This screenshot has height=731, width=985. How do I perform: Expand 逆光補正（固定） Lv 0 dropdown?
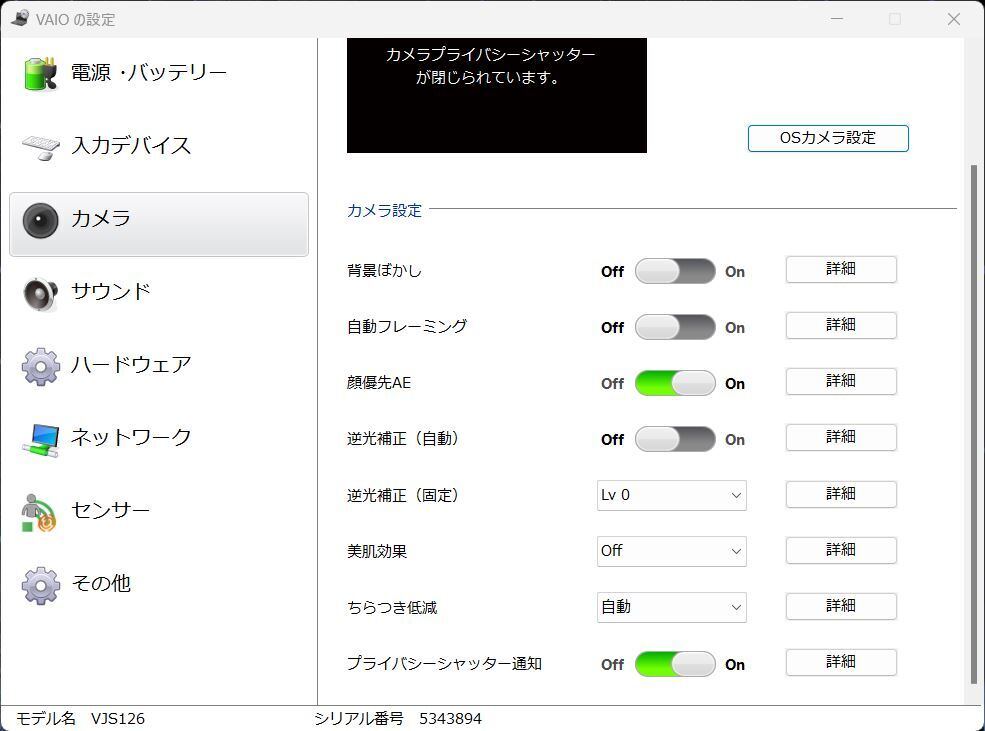tap(672, 495)
